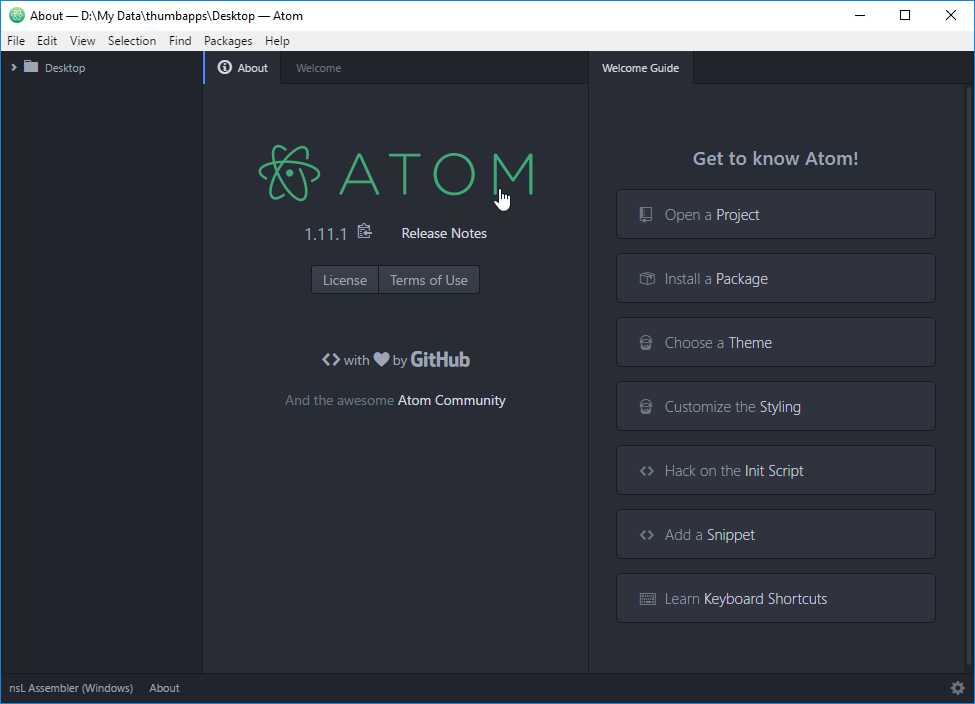This screenshot has width=975, height=704.
Task: Click the info icon on About tab
Action: (224, 67)
